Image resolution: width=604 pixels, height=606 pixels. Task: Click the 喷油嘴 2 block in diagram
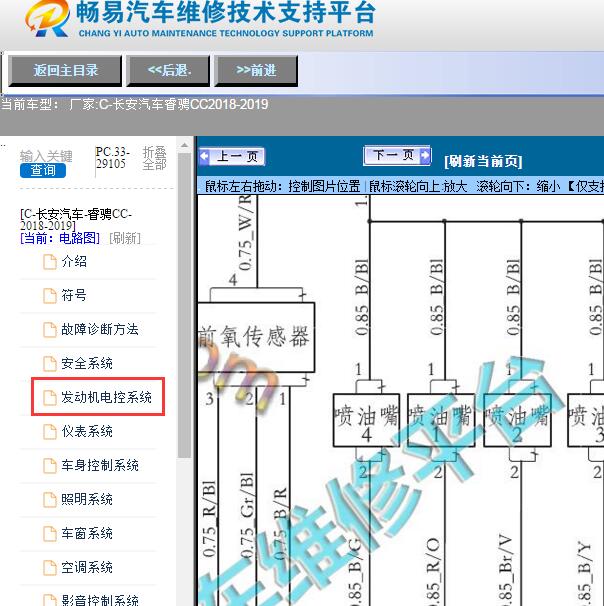coord(517,420)
